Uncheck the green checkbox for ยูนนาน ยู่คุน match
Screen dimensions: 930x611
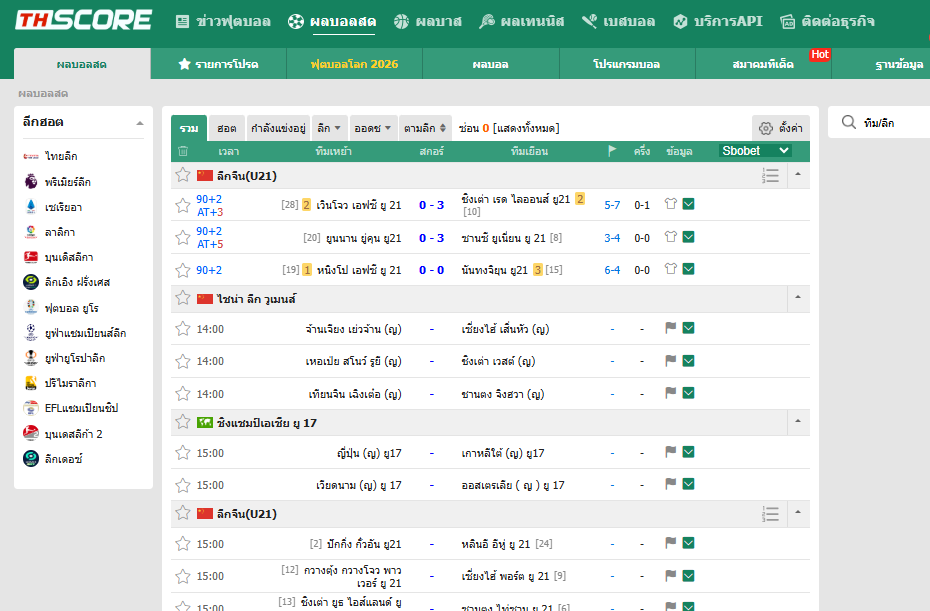point(689,237)
